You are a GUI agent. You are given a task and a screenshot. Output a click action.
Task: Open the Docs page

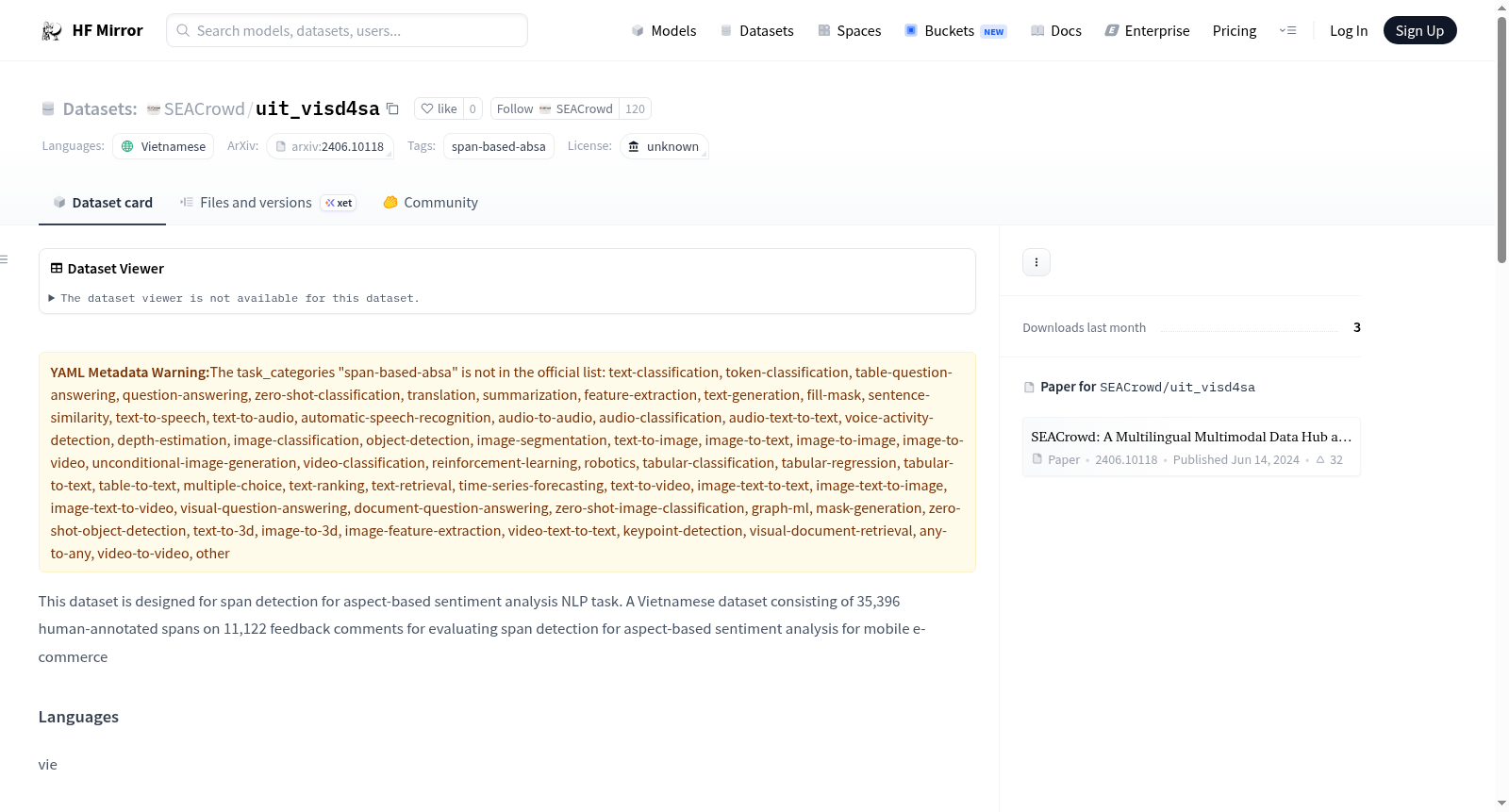coord(1056,31)
